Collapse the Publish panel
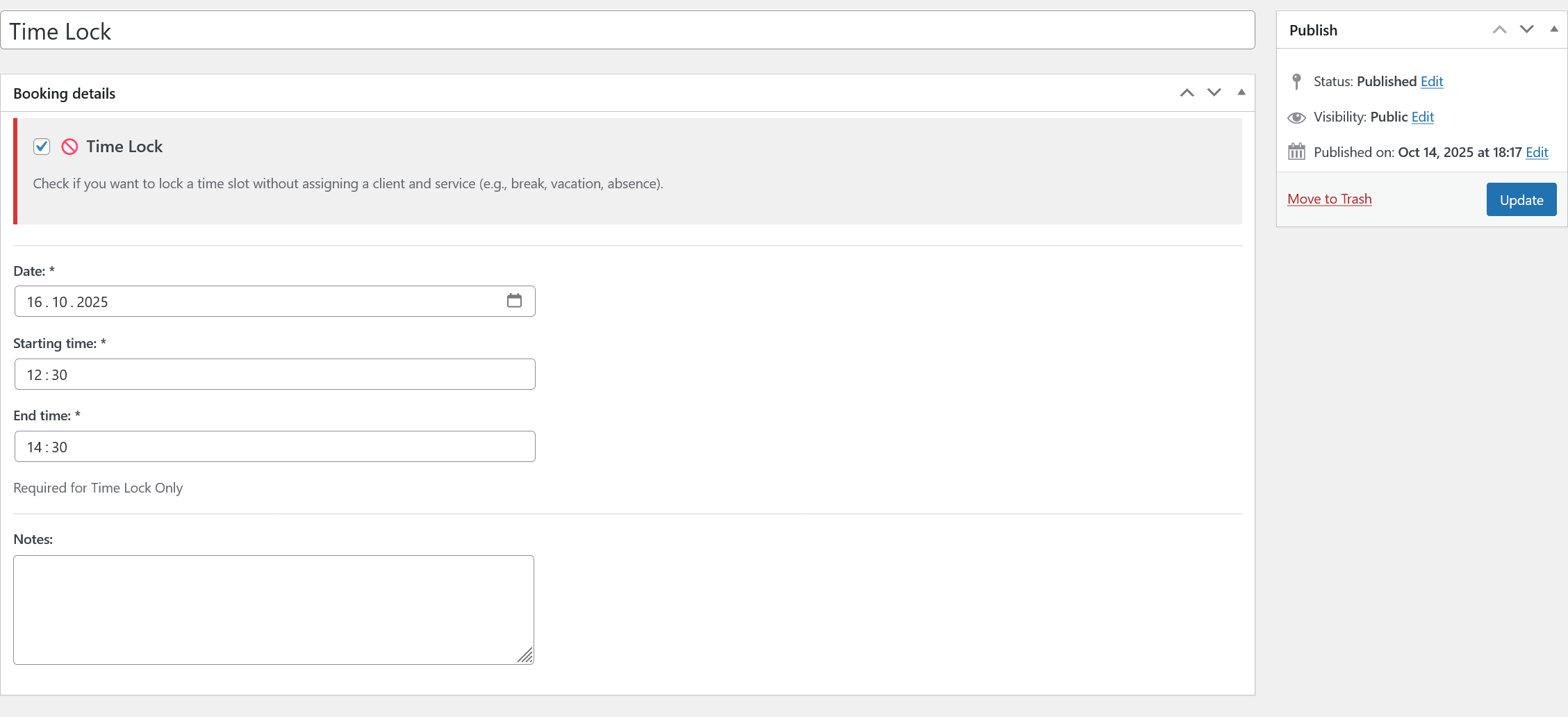The width and height of the screenshot is (1568, 717). point(1553,30)
